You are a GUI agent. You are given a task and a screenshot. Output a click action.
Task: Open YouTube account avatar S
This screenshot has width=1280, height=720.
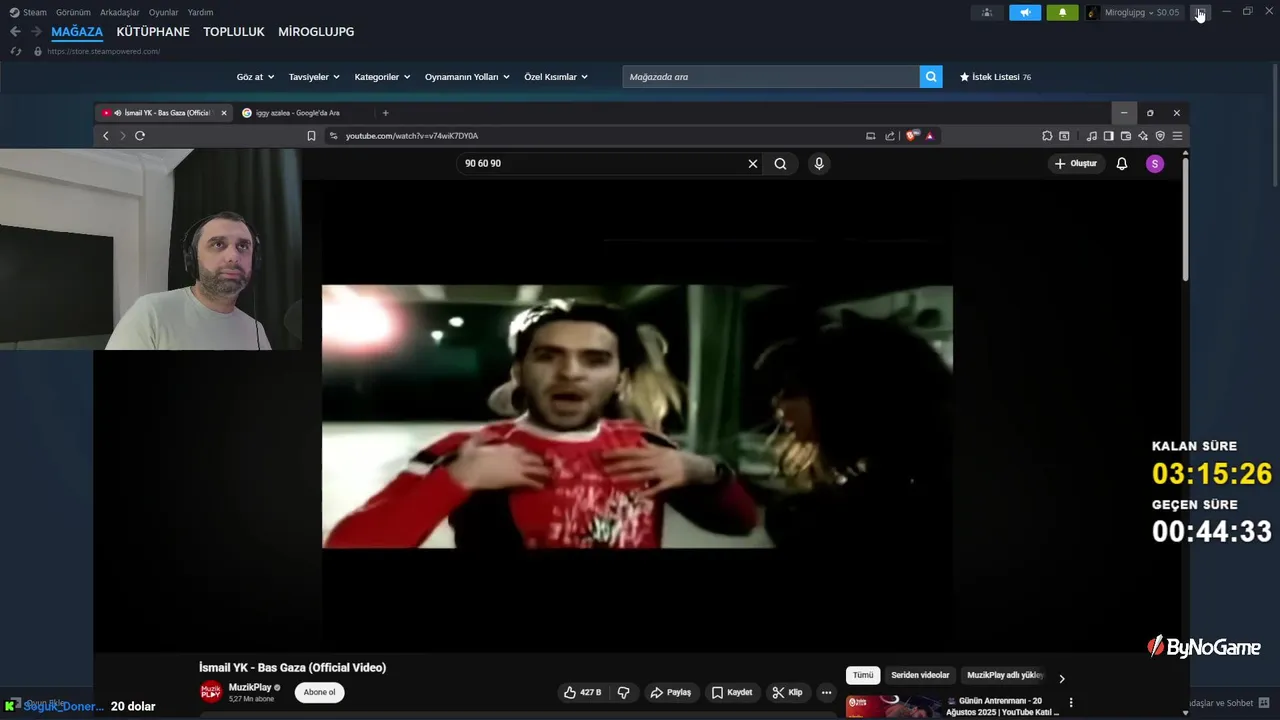click(x=1155, y=164)
